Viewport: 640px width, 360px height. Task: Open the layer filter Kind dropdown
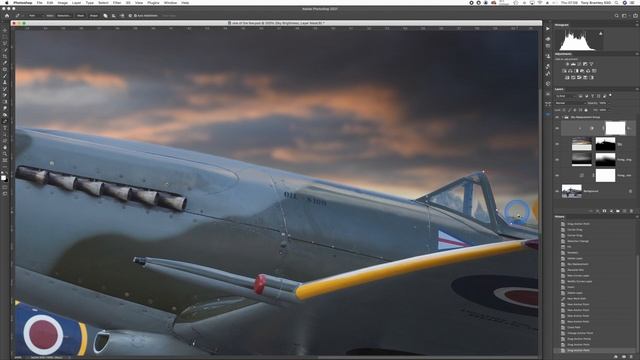[x=566, y=96]
